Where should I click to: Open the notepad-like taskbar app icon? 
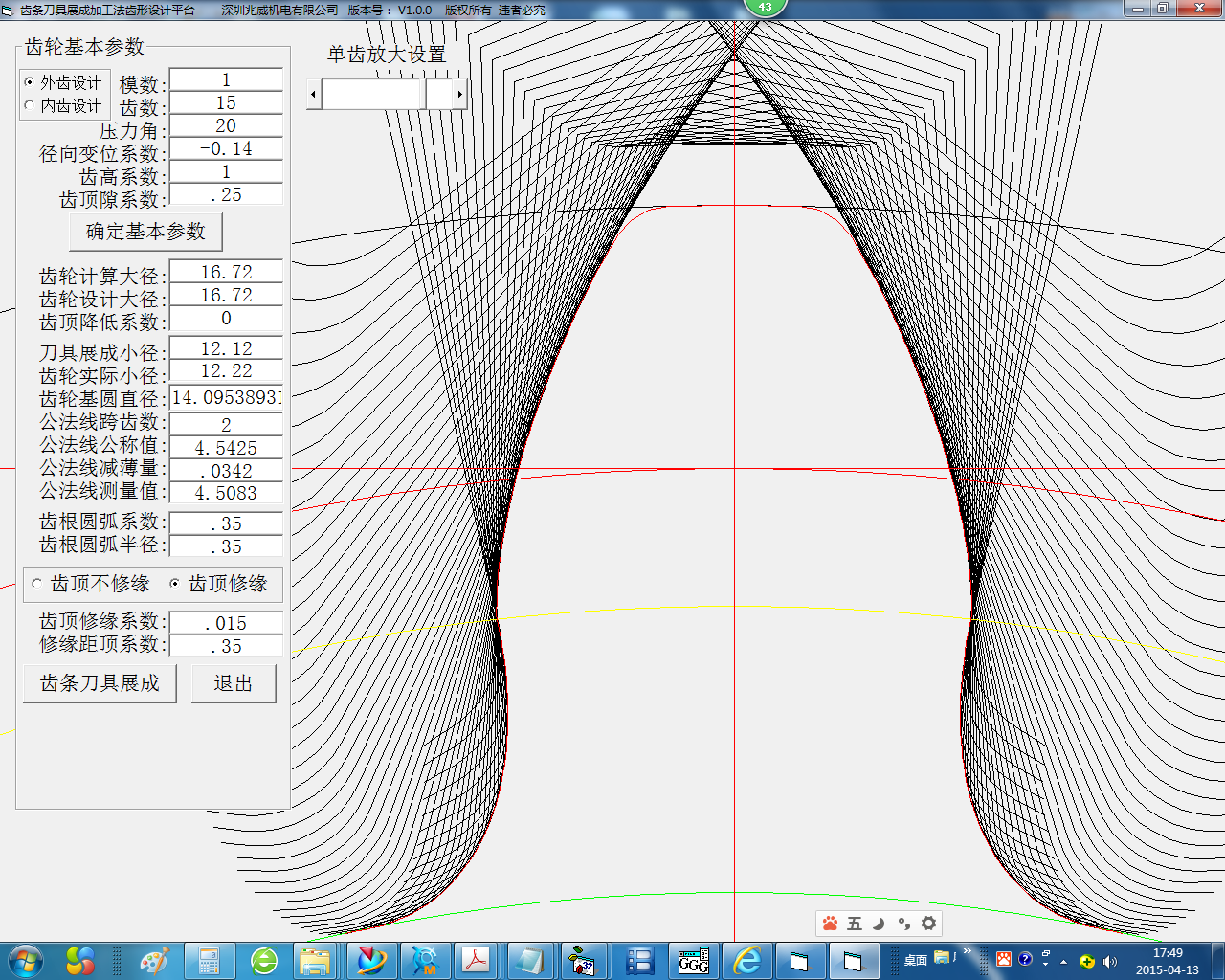529,960
